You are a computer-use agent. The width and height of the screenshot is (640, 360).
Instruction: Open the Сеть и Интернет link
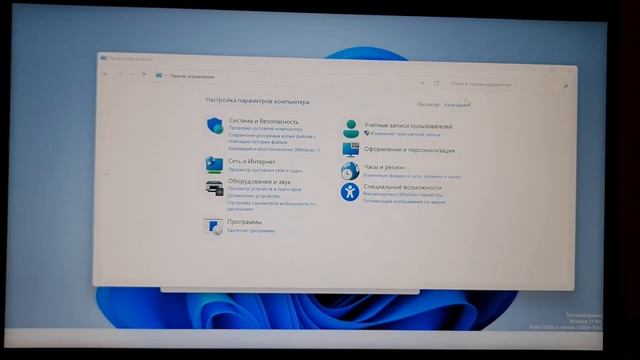pyautogui.click(x=251, y=162)
